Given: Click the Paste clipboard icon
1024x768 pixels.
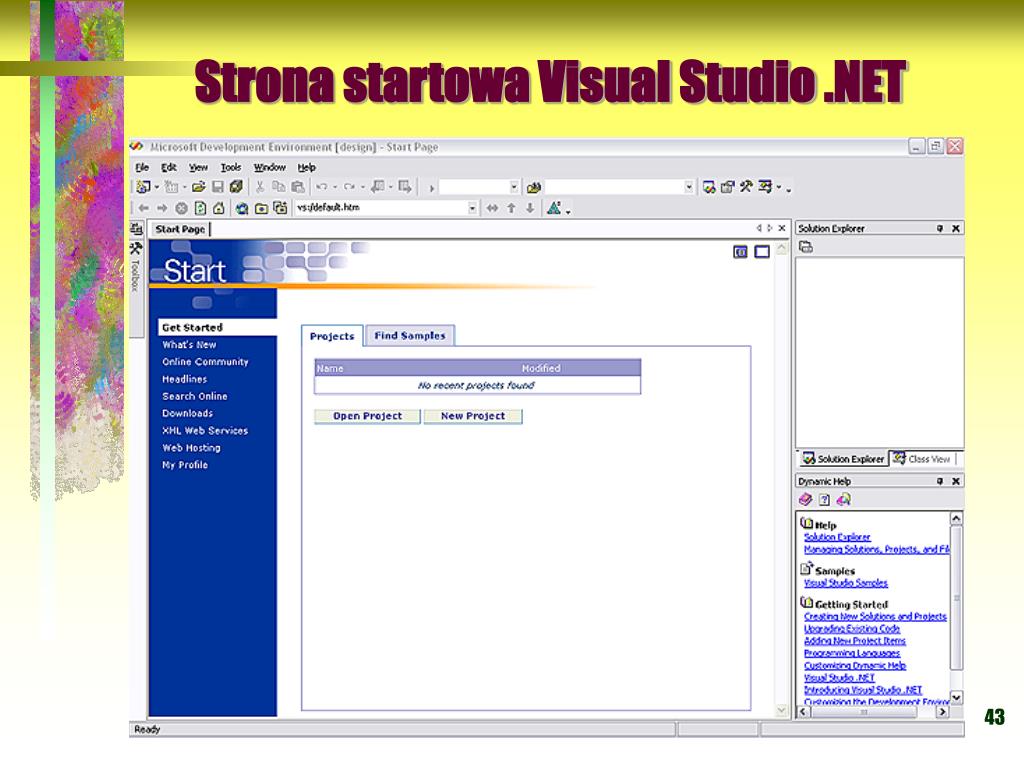Looking at the screenshot, I should coord(298,187).
